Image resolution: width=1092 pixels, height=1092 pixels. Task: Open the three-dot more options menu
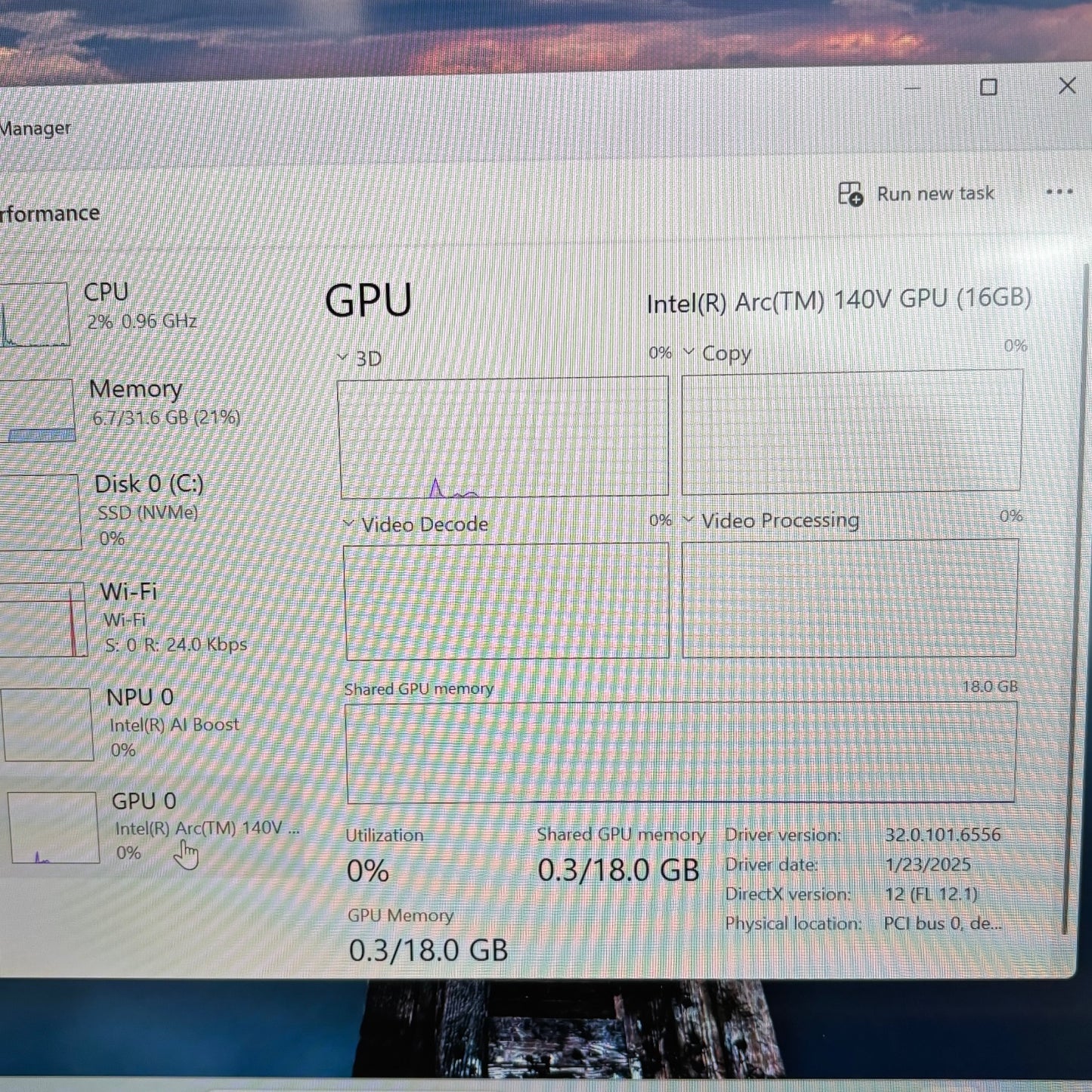(x=1059, y=192)
